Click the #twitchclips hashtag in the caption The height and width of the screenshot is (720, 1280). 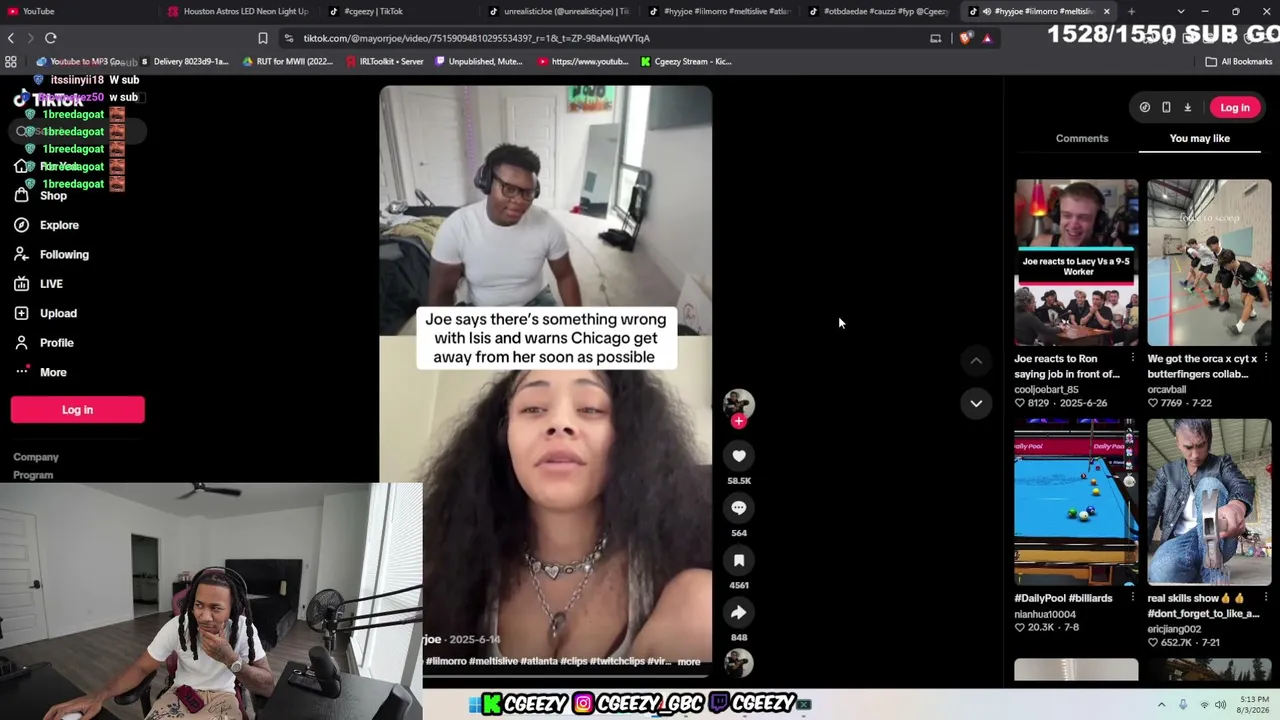617,662
